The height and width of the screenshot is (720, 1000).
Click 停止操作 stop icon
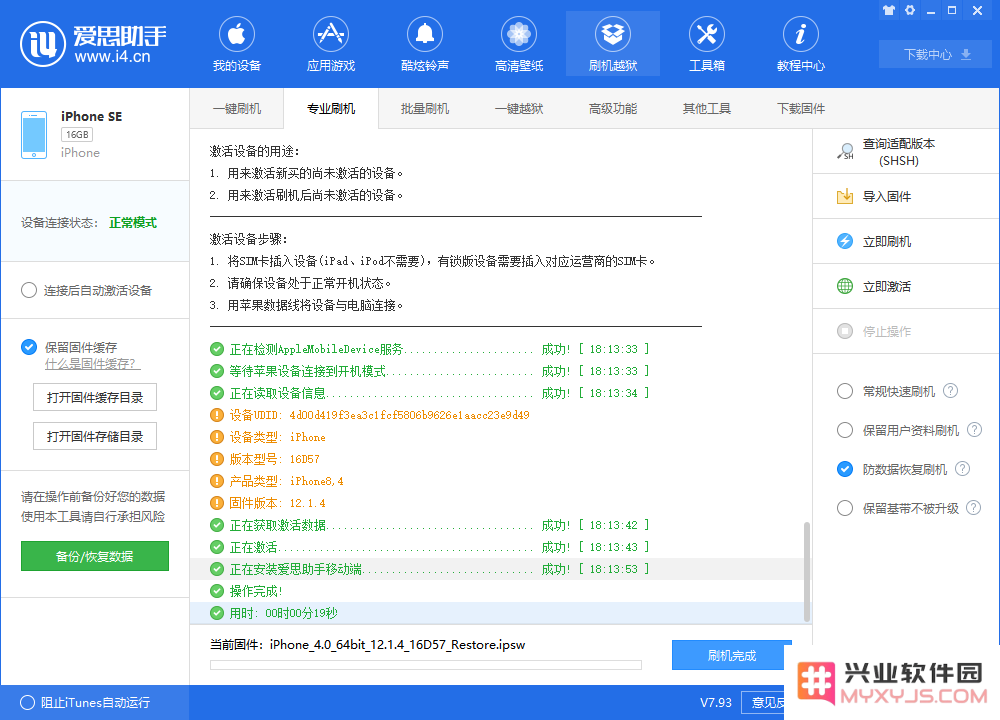(845, 331)
